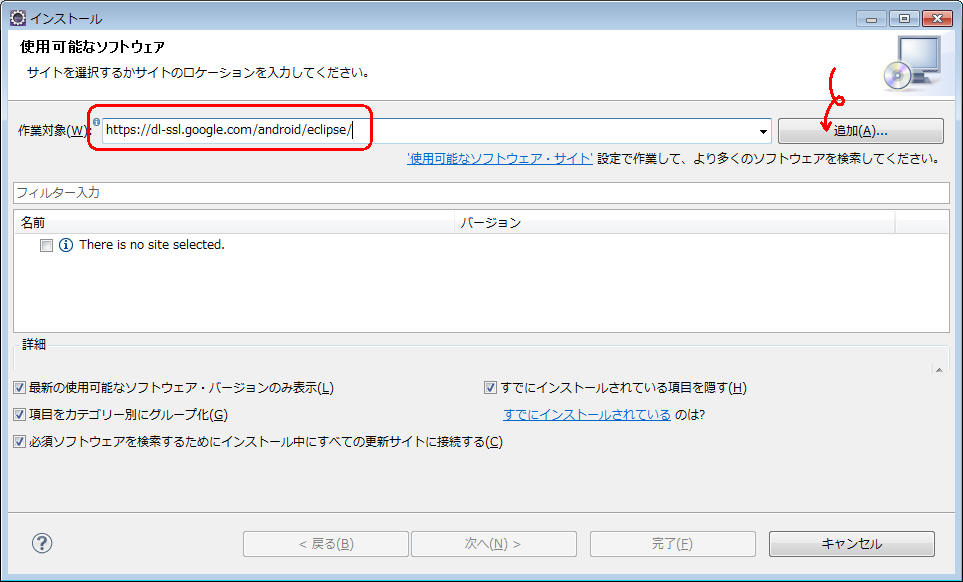Toggle hide already installed items checkbox
This screenshot has height=582, width=963.
pyautogui.click(x=490, y=388)
